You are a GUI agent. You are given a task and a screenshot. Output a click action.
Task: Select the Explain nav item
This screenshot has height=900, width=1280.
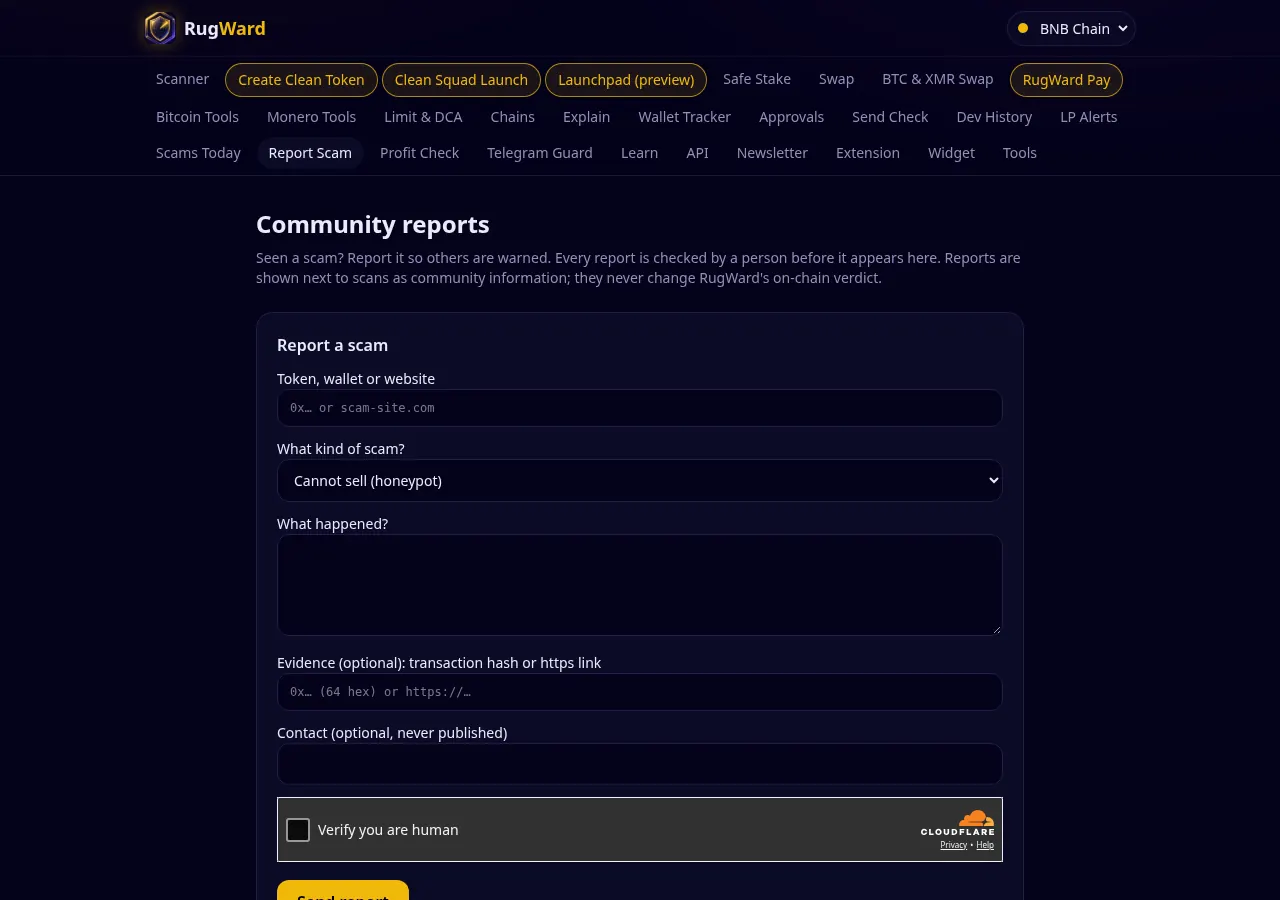tap(586, 117)
